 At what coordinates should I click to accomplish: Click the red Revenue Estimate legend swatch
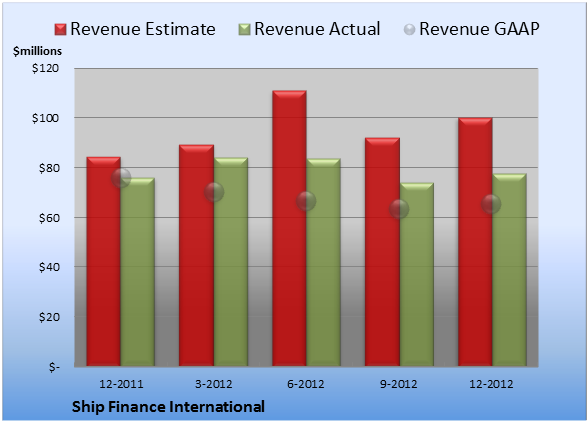pos(60,30)
